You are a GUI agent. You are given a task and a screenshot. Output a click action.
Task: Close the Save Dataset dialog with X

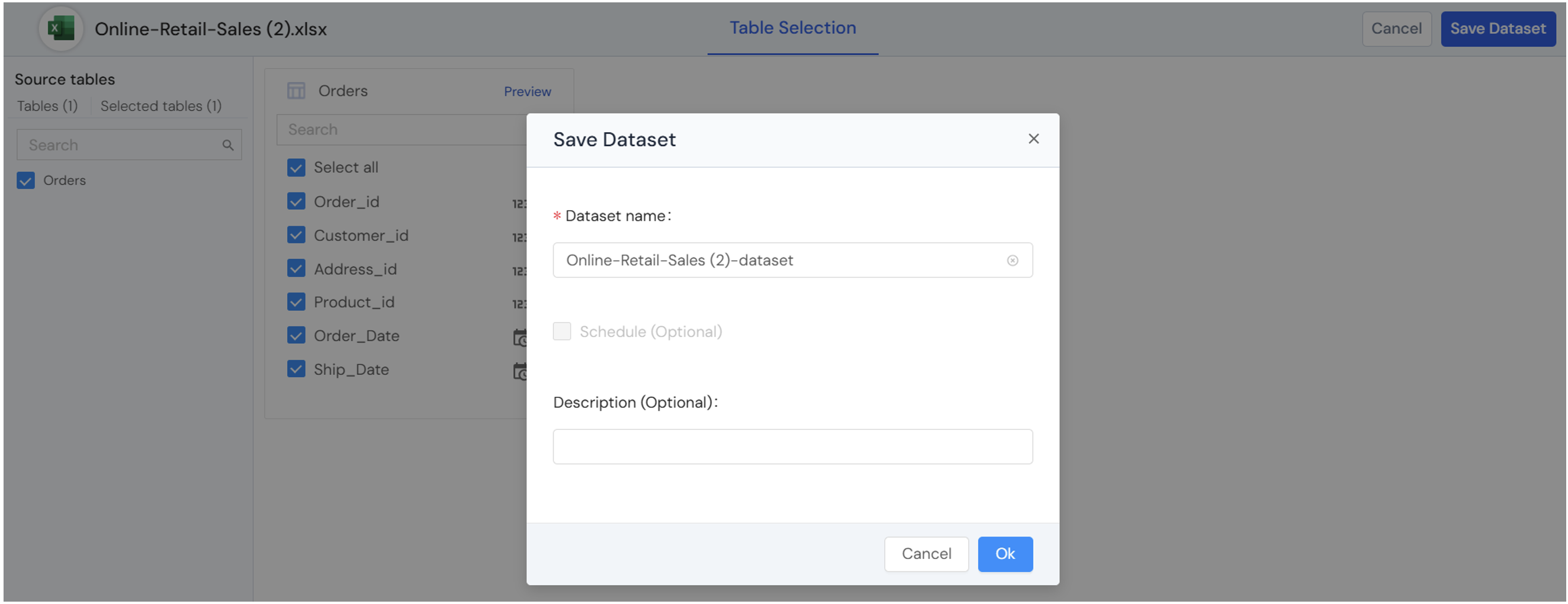[x=1033, y=139]
